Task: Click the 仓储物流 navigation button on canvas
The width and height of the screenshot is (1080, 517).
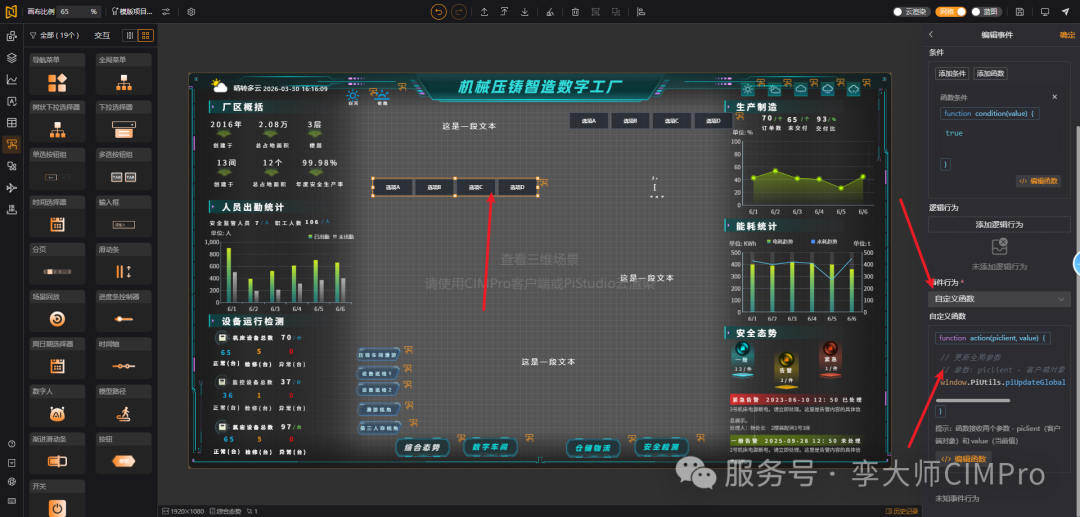Action: (593, 447)
